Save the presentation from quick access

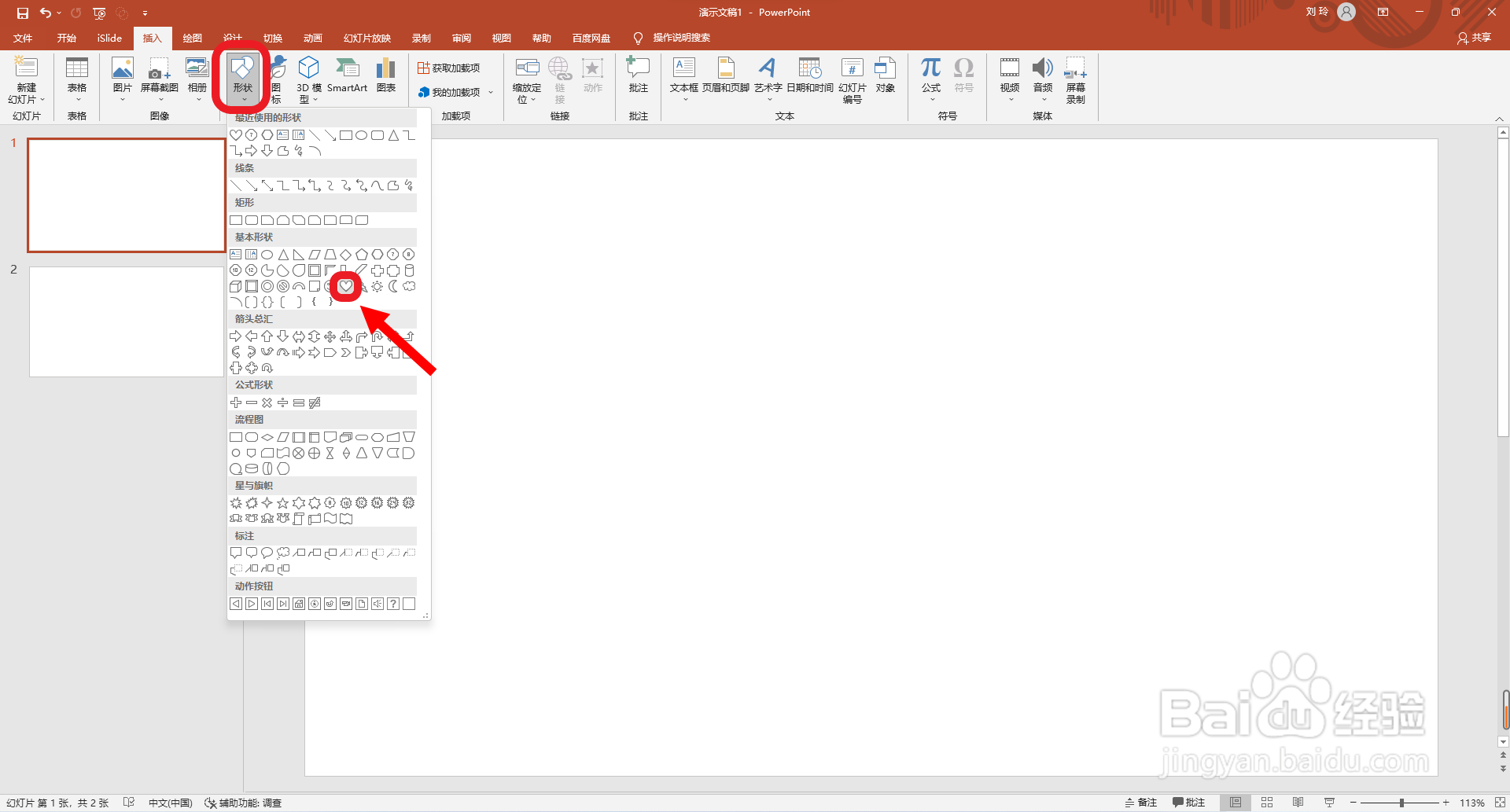[x=22, y=13]
